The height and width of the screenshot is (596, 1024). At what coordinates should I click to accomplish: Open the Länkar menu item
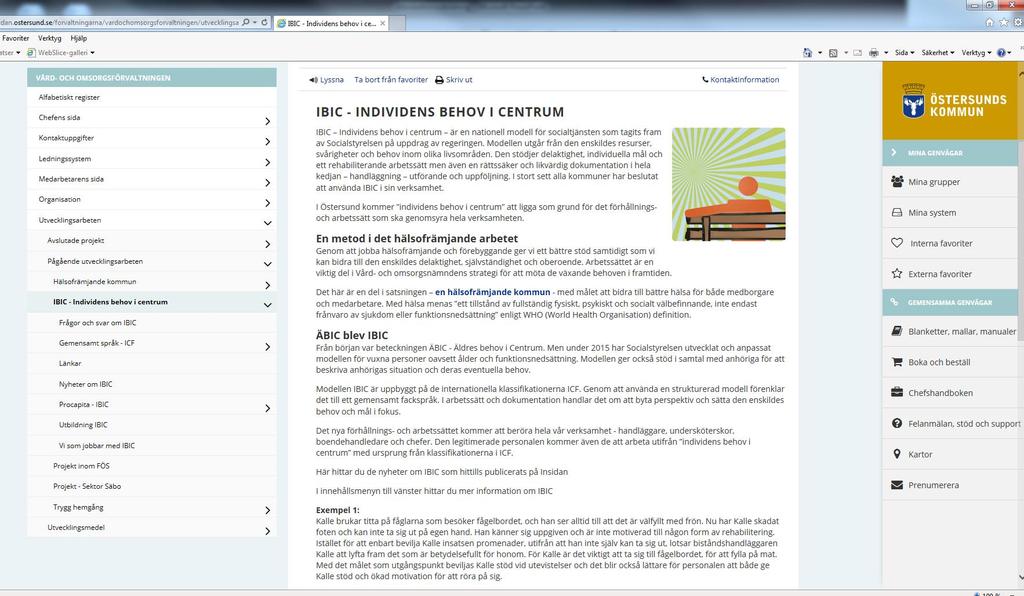(x=70, y=363)
